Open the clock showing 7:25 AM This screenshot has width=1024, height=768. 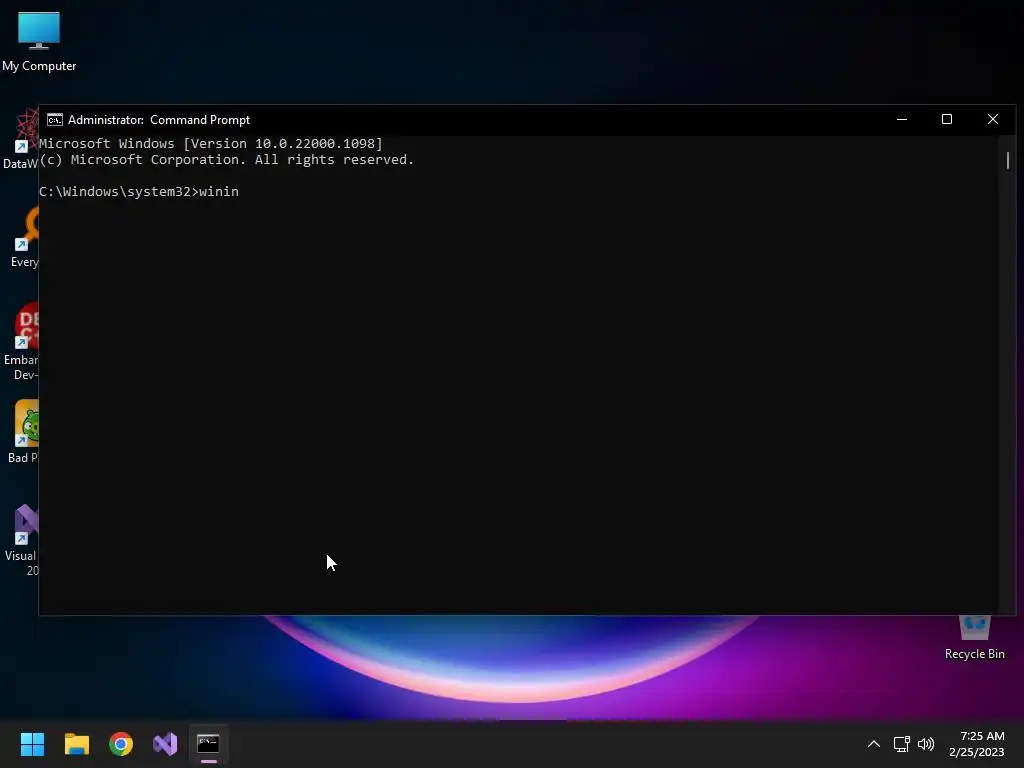coord(976,744)
